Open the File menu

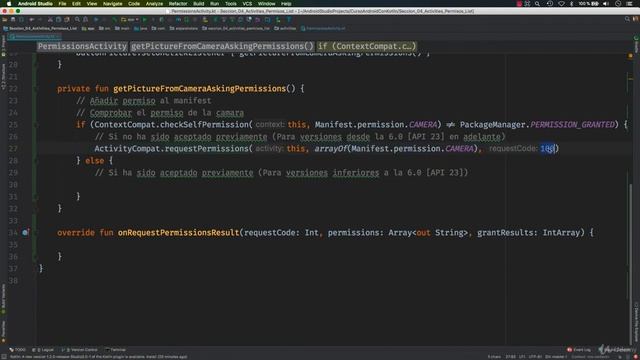(x=62, y=4)
